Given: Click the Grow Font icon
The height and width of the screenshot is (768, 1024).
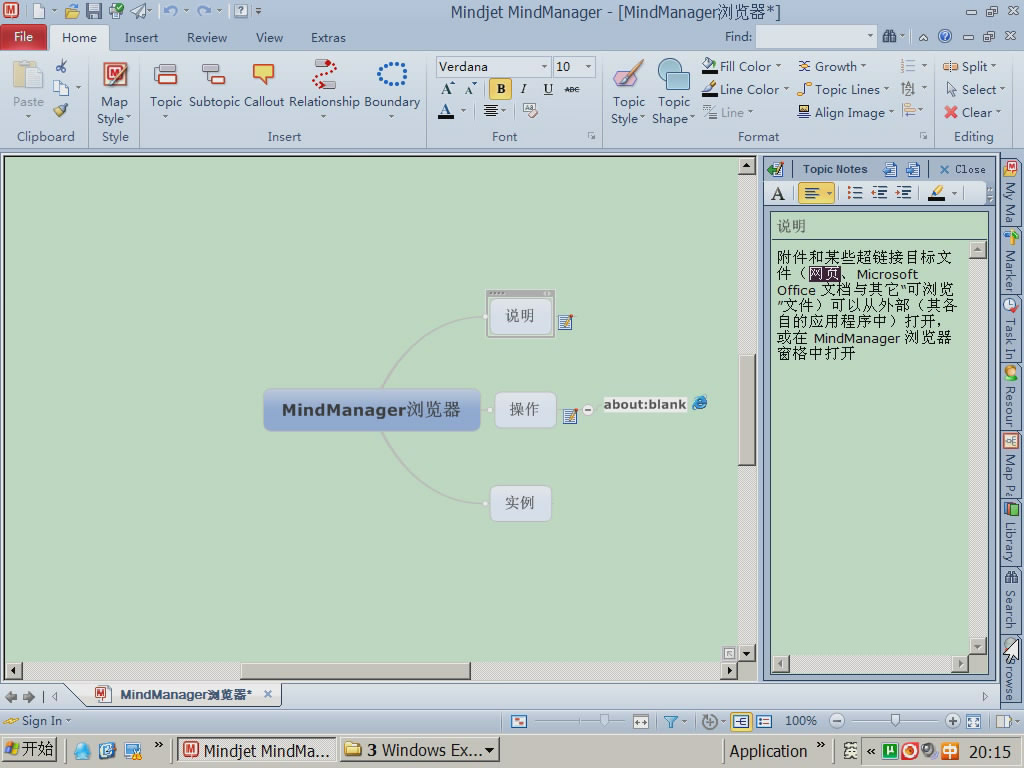Looking at the screenshot, I should tap(447, 89).
